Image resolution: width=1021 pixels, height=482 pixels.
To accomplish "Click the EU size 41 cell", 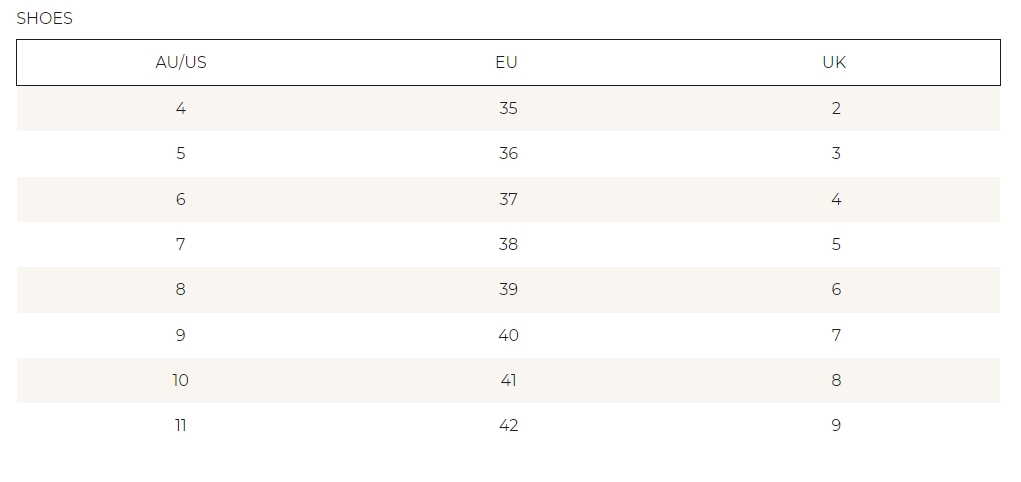I will coord(508,380).
